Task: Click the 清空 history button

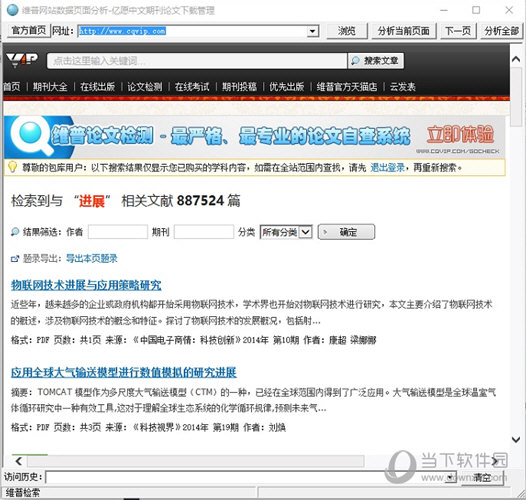Action: 482,478
